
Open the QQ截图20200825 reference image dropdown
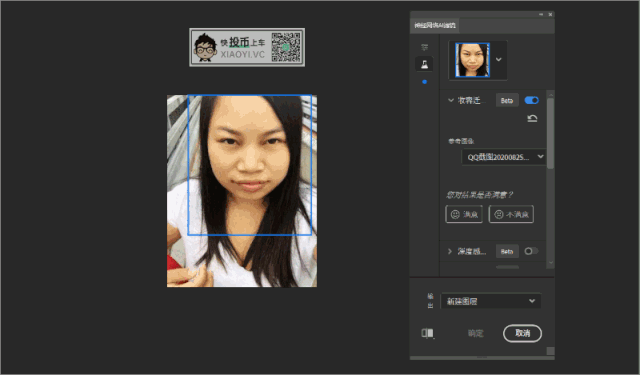pos(504,157)
